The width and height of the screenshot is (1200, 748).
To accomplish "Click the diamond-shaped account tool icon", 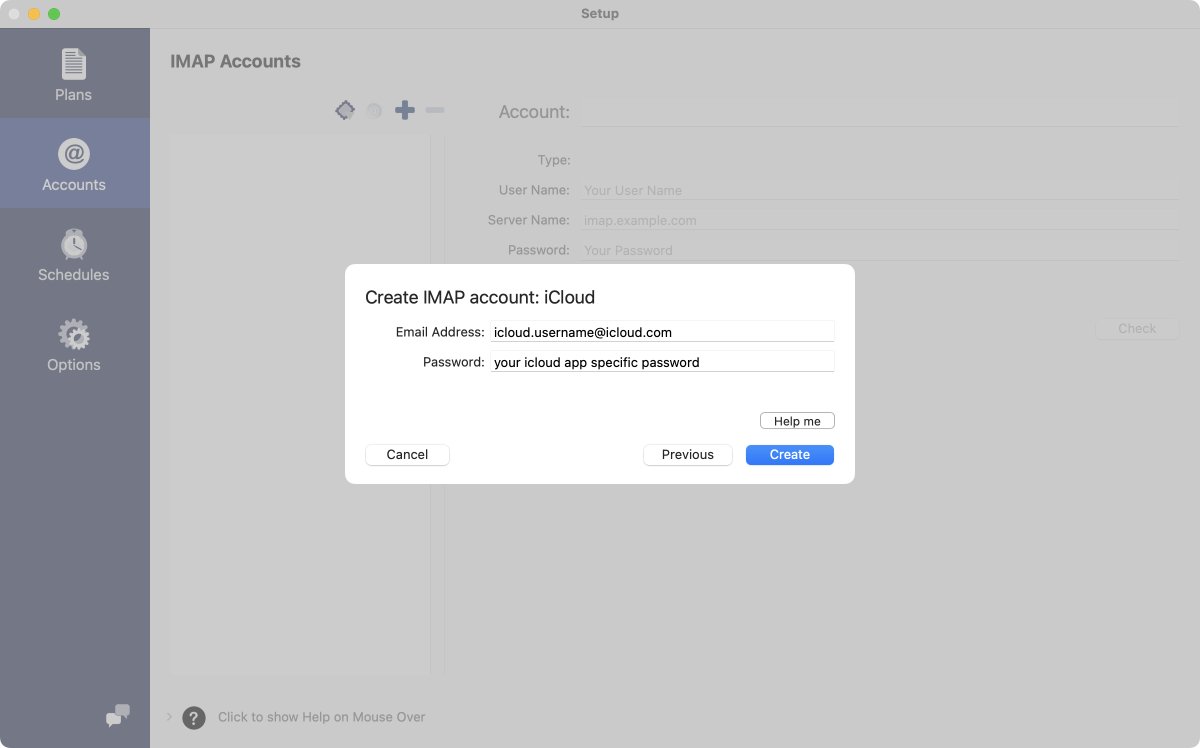I will click(345, 110).
